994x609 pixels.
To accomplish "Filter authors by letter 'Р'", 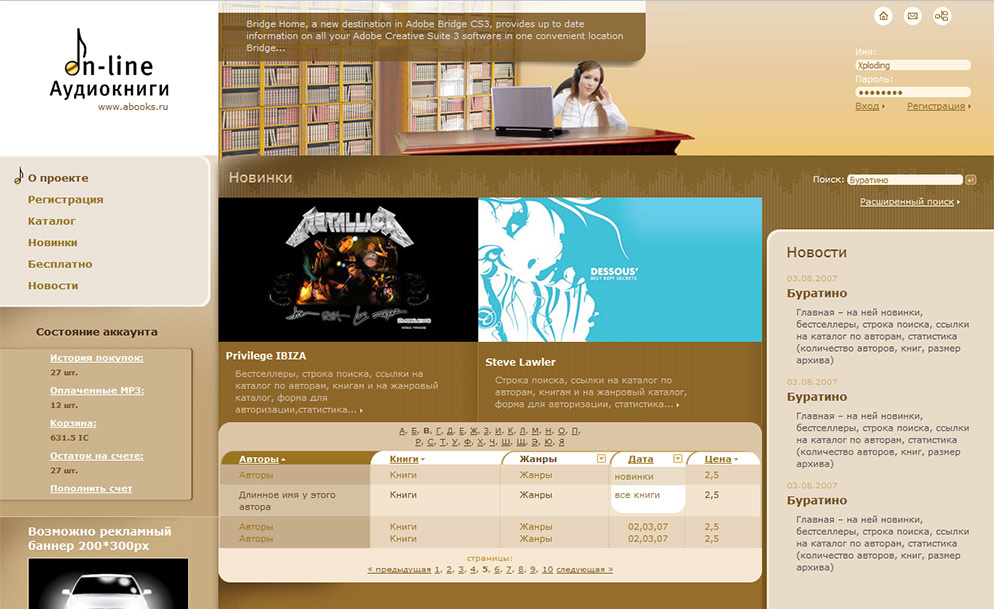I will (x=418, y=442).
